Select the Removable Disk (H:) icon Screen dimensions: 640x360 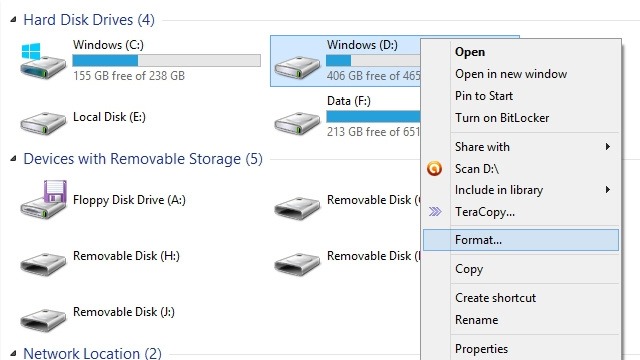pyautogui.click(x=43, y=263)
